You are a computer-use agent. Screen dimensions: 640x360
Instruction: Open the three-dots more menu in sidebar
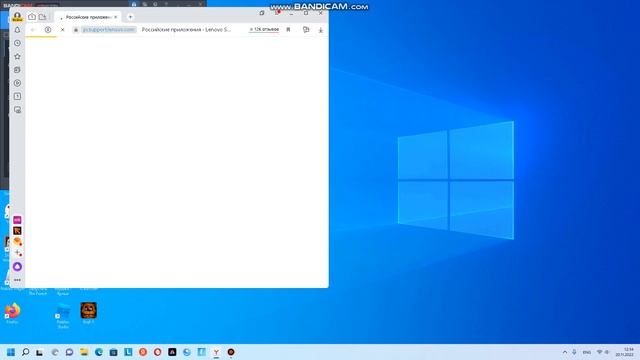pyautogui.click(x=17, y=280)
